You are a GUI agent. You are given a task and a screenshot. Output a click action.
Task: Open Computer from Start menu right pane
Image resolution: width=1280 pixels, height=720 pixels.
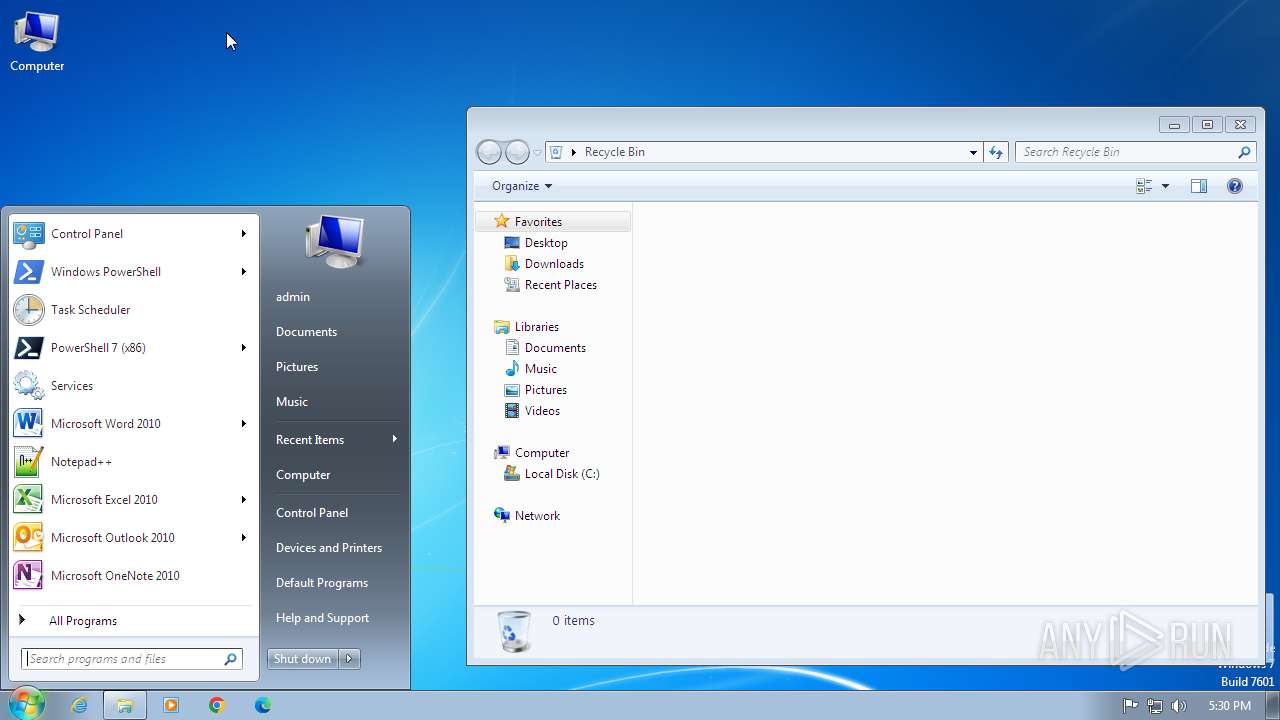[x=334, y=475]
